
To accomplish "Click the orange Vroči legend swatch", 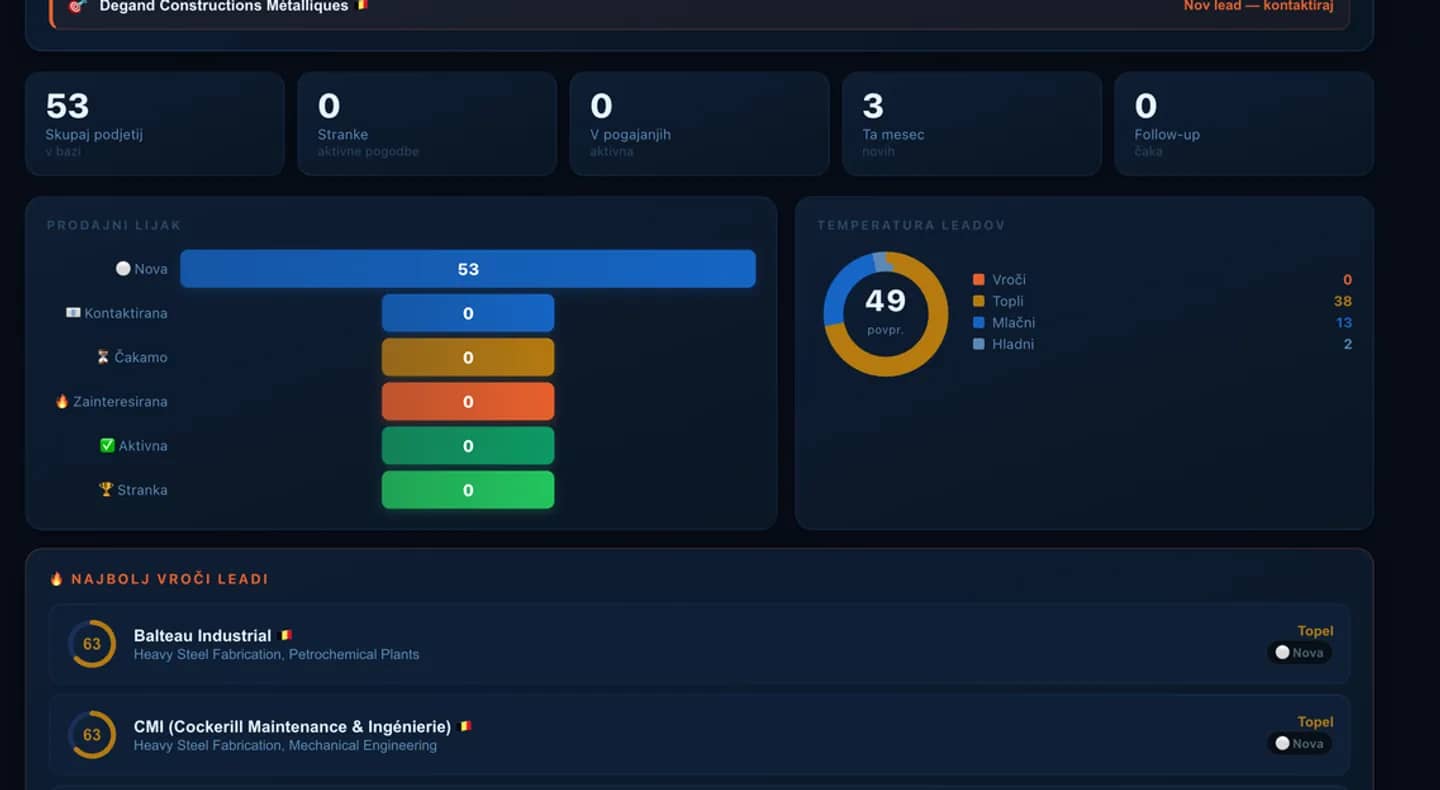I will point(979,280).
